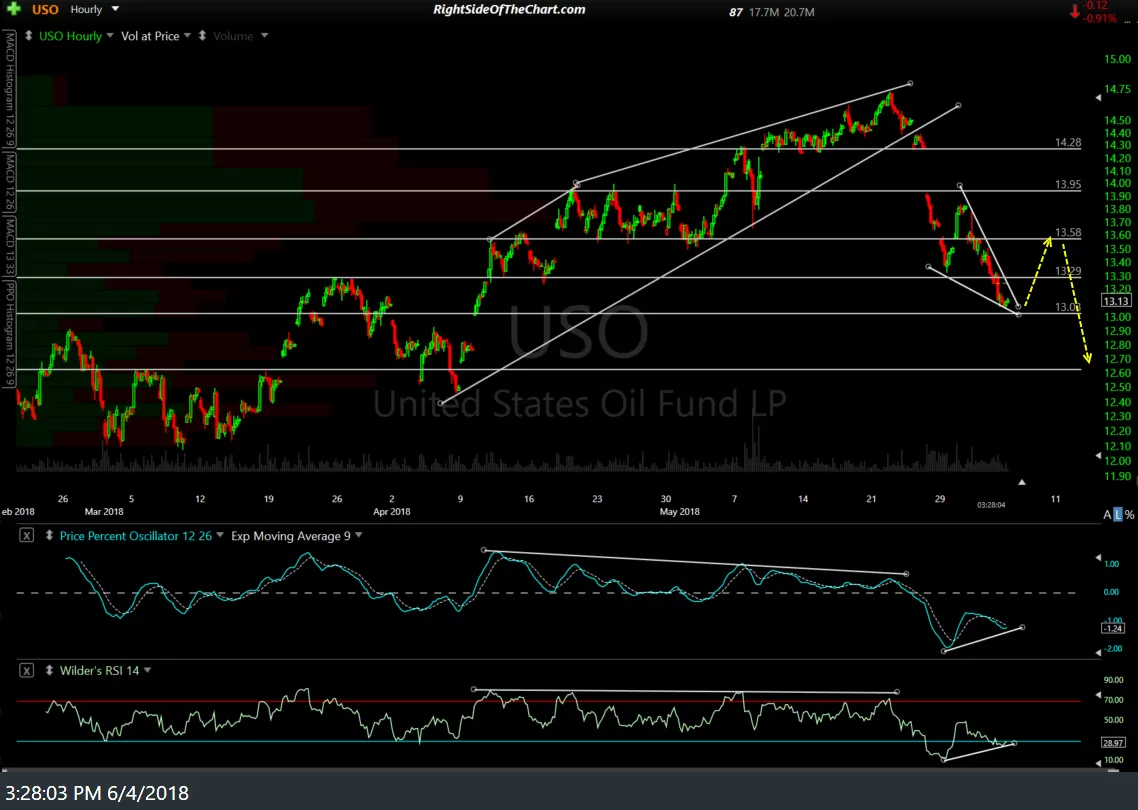Screen dimensions: 1138x810
Task: Open the Hourly timeframe dropdown arrow
Action: 115,9
